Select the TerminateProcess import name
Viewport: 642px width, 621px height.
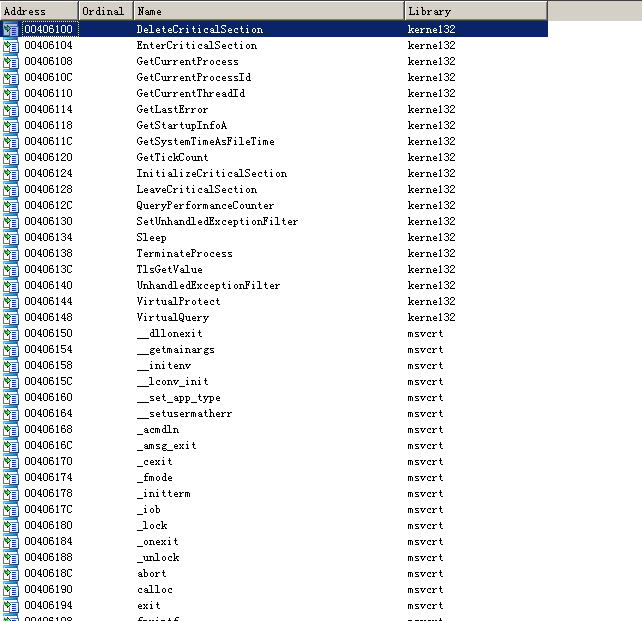pyautogui.click(x=185, y=253)
